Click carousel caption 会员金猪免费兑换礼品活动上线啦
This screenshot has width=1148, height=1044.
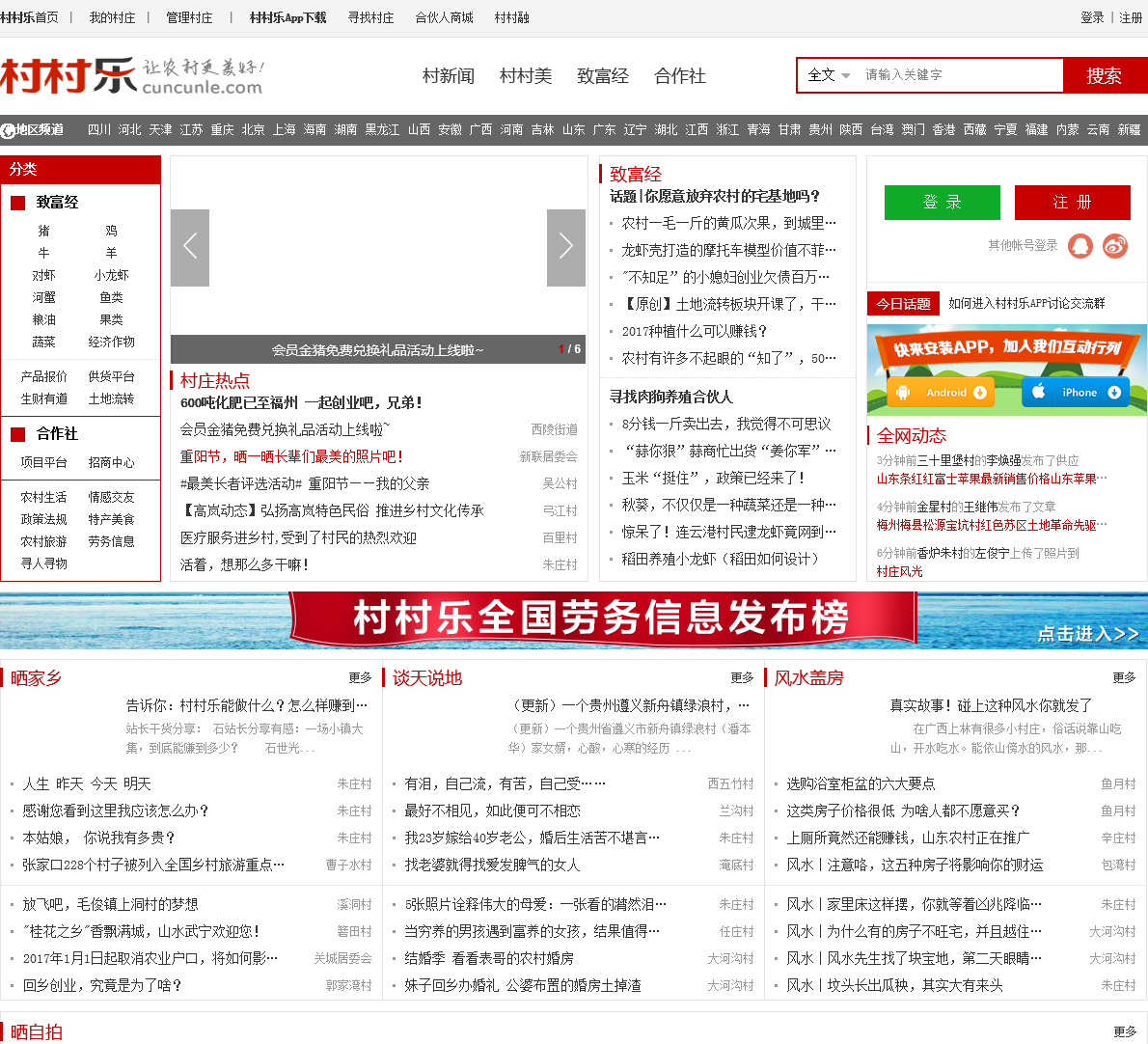378,350
